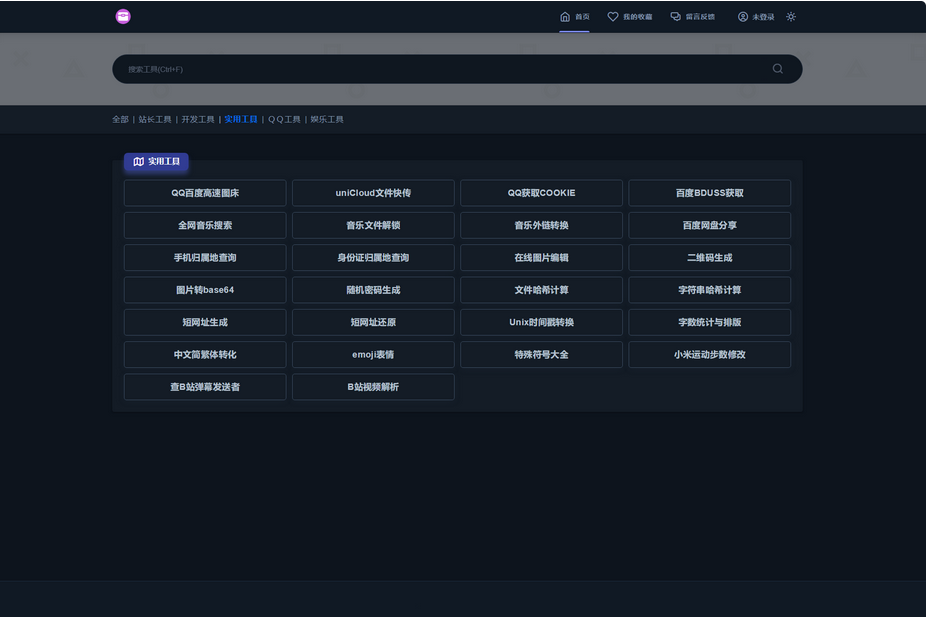Click the purple toolbox site logo
The width and height of the screenshot is (930, 617).
tap(123, 17)
